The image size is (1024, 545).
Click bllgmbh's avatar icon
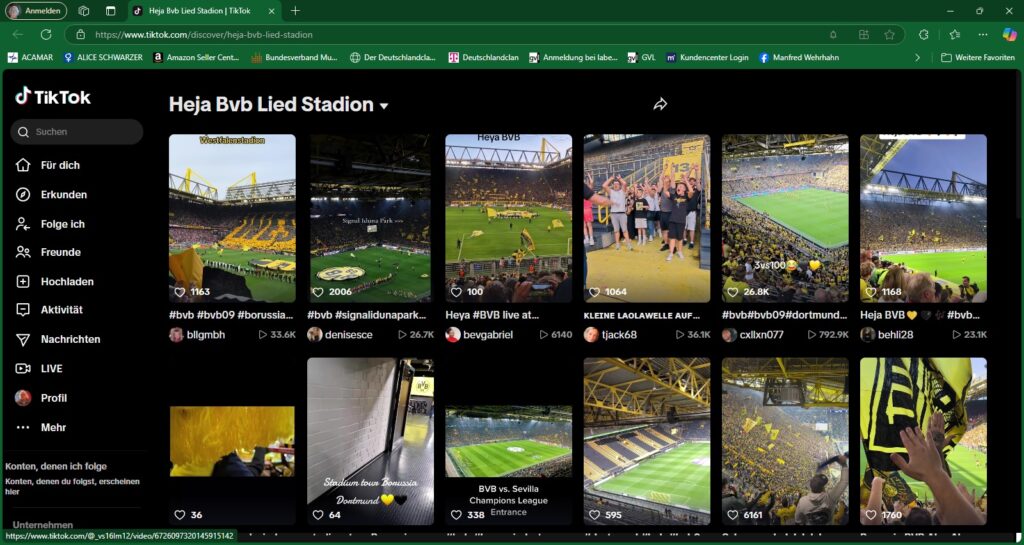click(176, 335)
